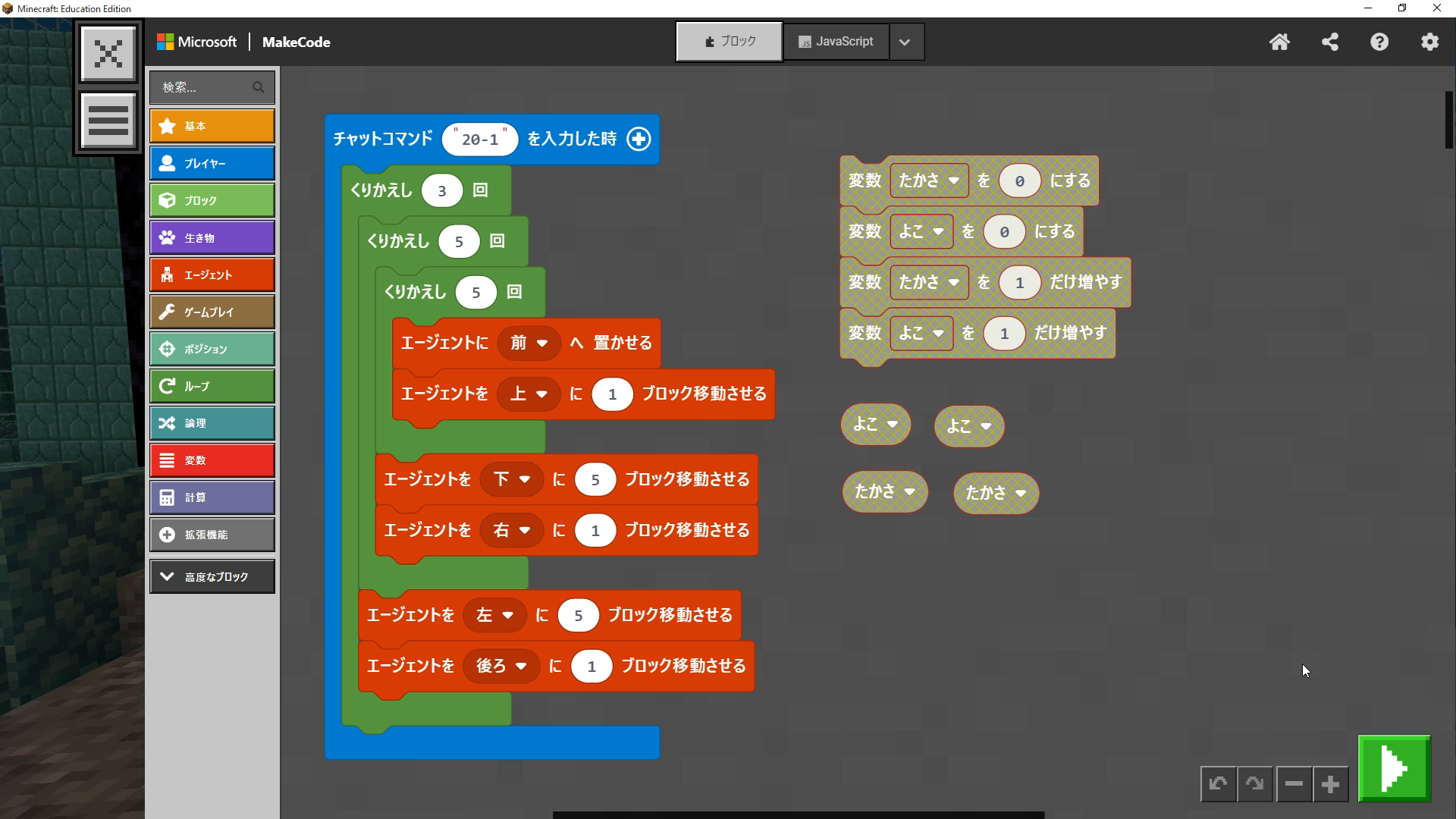This screenshot has height=819, width=1456.
Task: Open the ループ block category
Action: (212, 386)
